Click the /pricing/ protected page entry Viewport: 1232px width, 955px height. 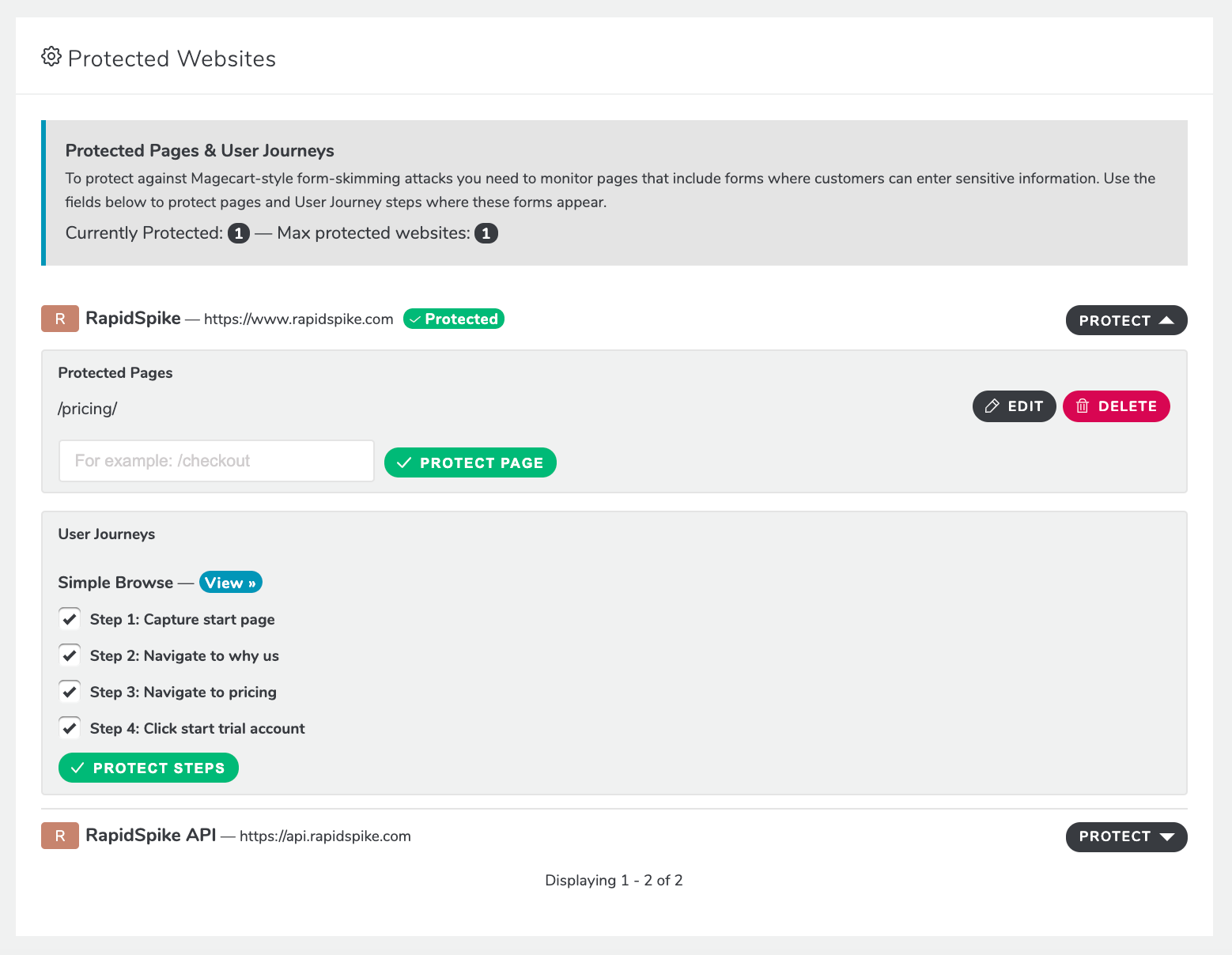[x=88, y=409]
